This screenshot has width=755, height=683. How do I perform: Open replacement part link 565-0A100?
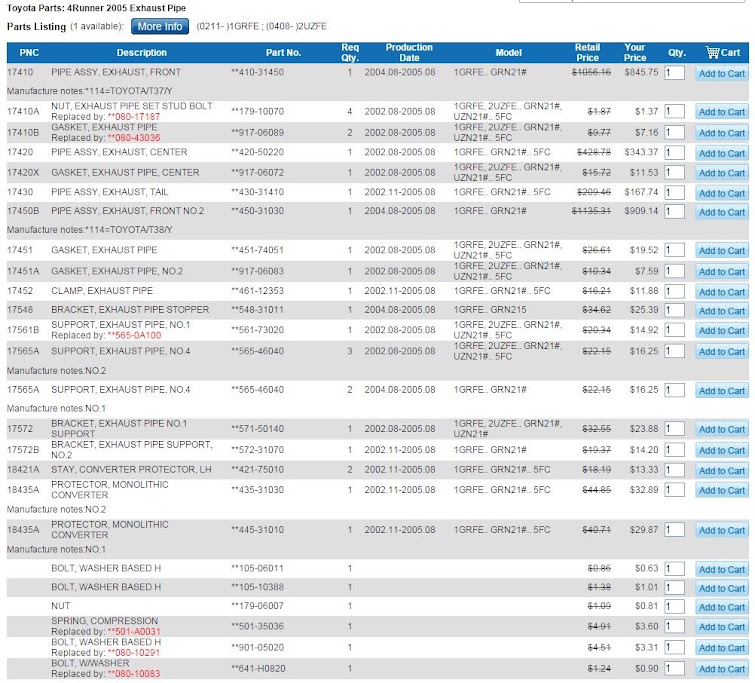(134, 336)
